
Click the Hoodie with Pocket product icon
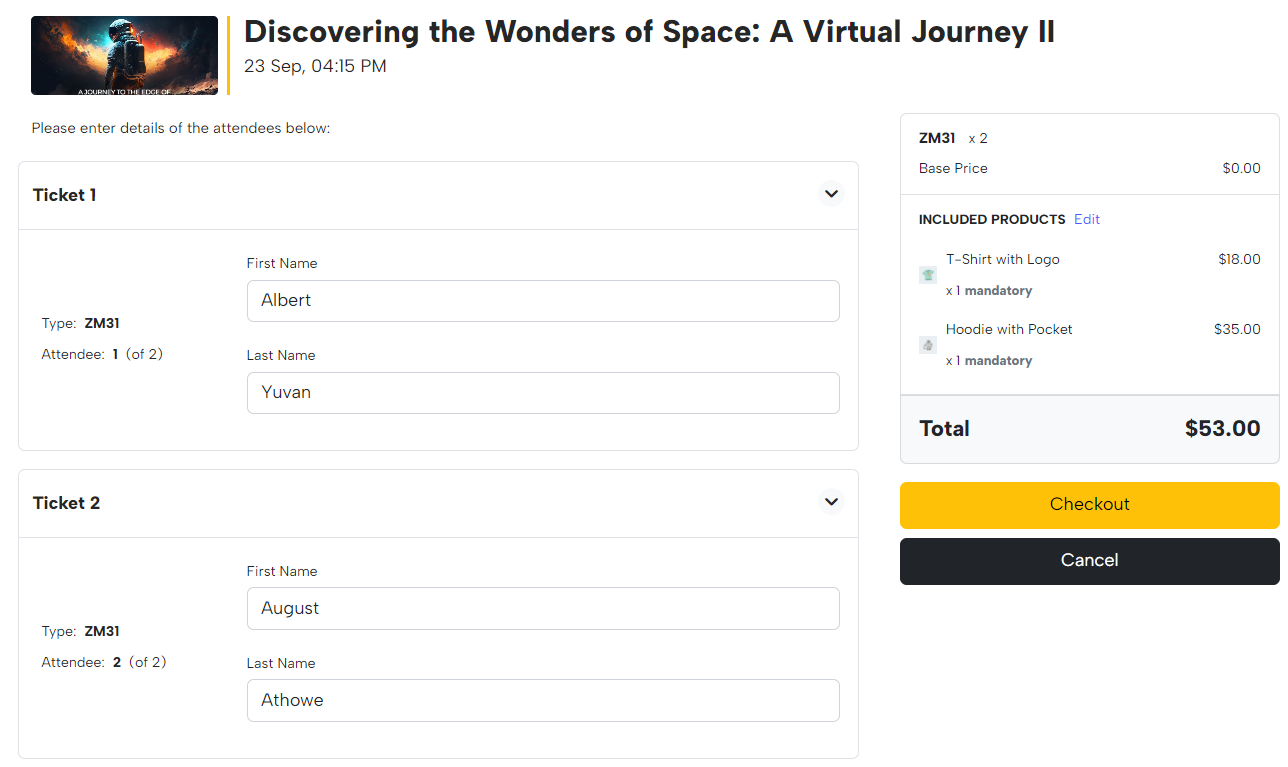(x=928, y=345)
